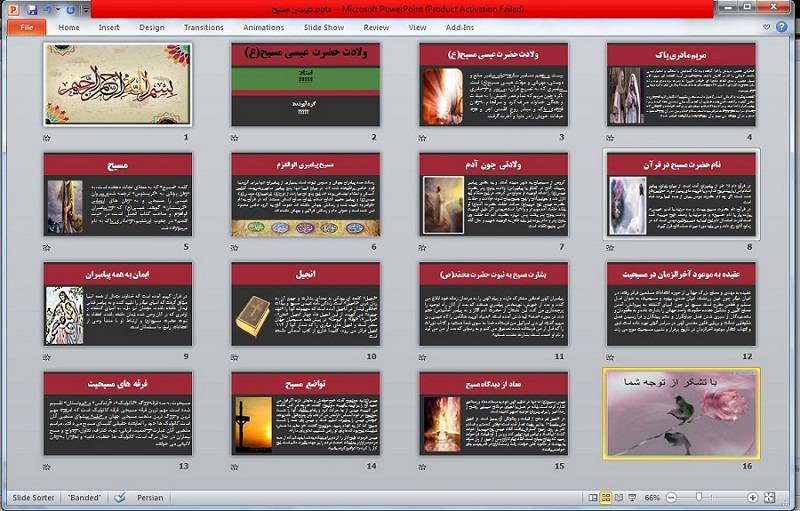Image resolution: width=800 pixels, height=511 pixels.
Task: Click Fit slide to window icon
Action: pyautogui.click(x=772, y=497)
